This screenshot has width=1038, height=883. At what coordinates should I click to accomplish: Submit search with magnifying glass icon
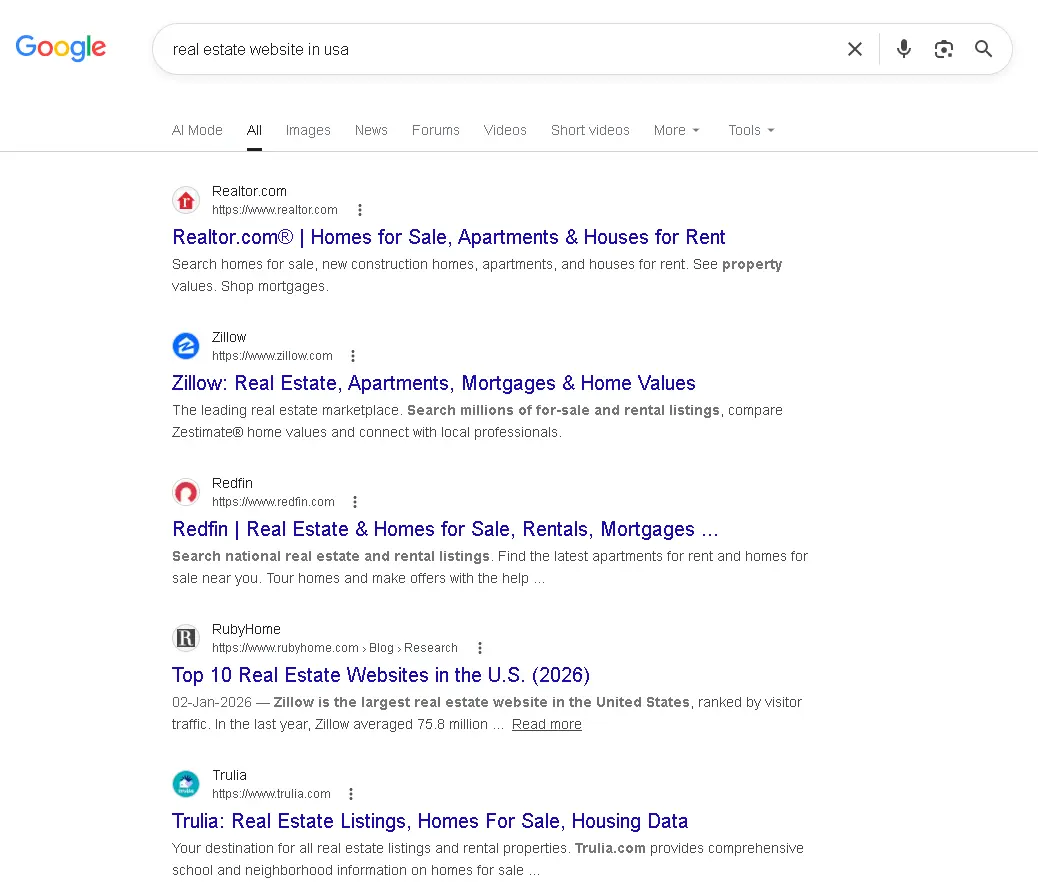pos(983,49)
